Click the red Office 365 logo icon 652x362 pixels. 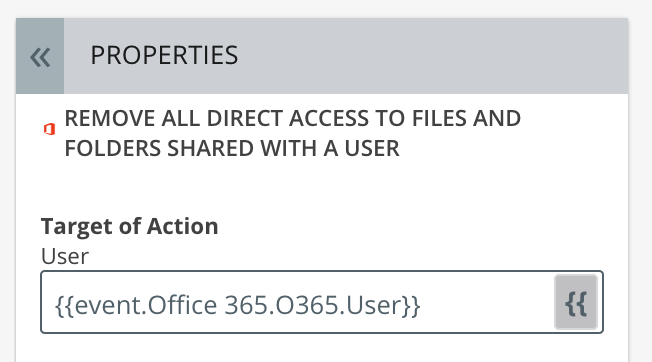click(x=49, y=129)
